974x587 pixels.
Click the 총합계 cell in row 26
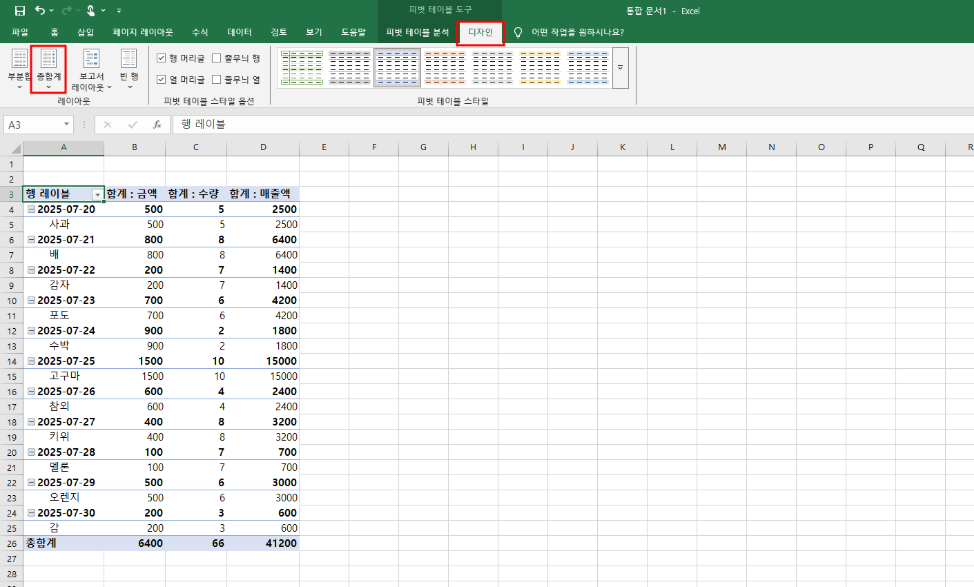coord(63,544)
